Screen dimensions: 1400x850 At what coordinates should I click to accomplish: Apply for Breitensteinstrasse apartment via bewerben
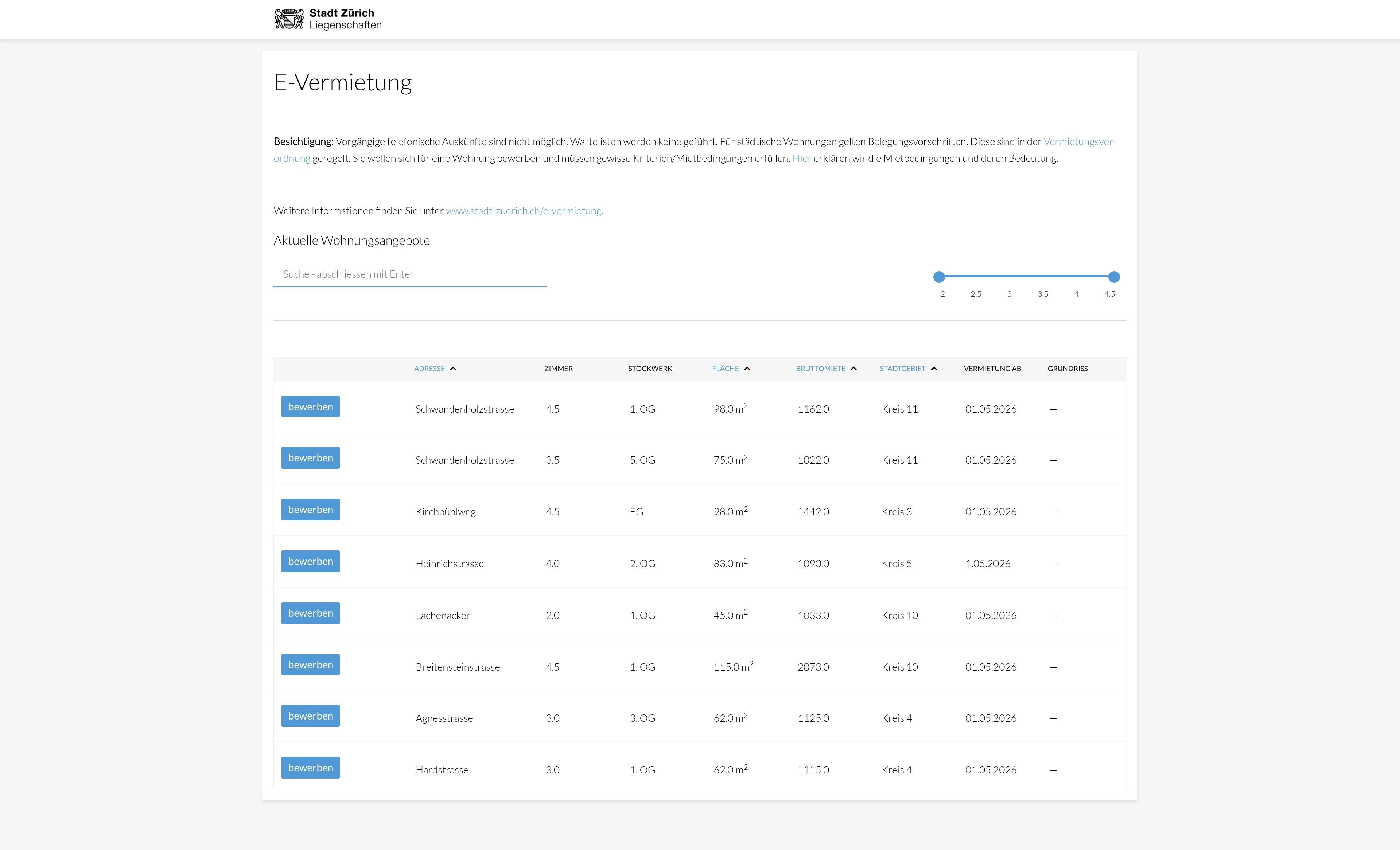tap(310, 665)
